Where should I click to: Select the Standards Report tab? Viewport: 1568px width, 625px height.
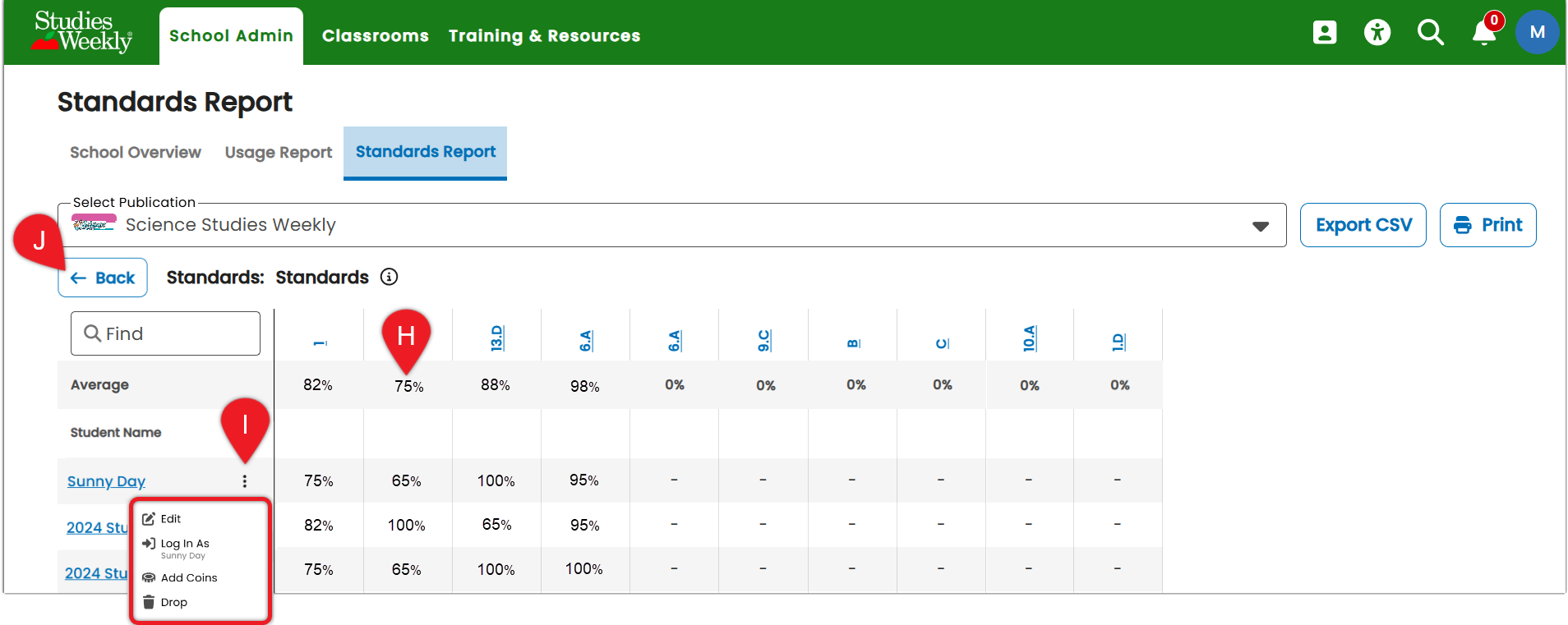click(426, 152)
